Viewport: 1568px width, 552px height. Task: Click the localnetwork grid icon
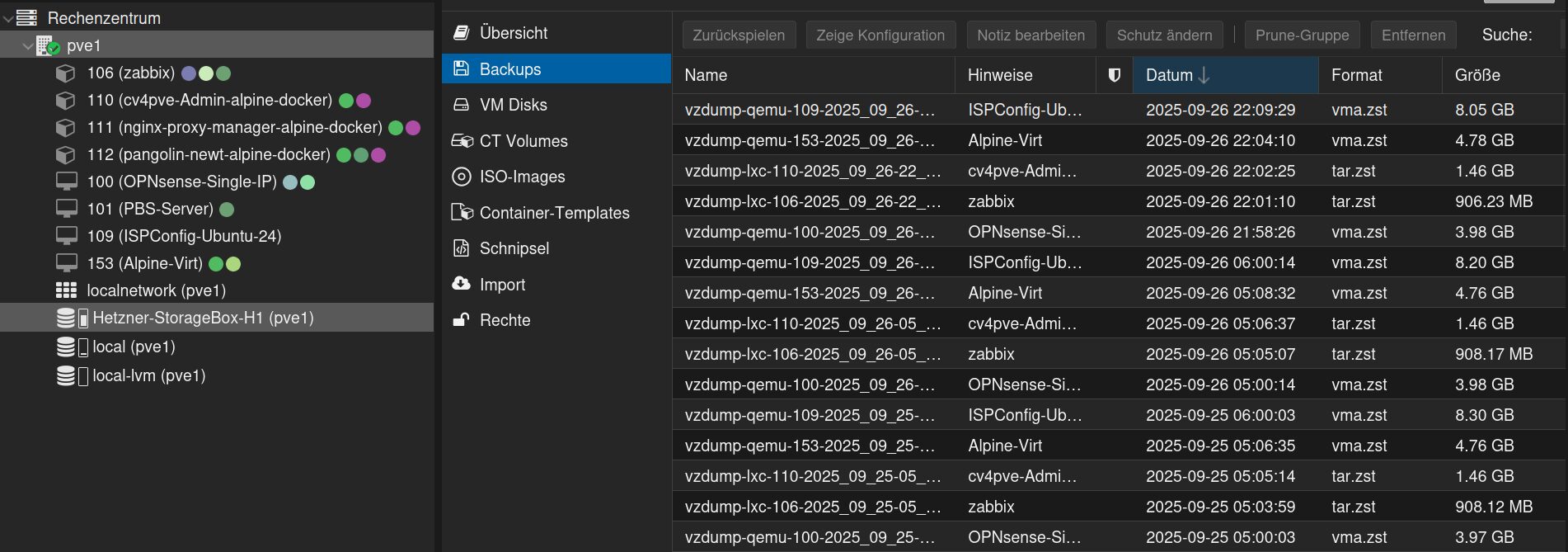[66, 290]
